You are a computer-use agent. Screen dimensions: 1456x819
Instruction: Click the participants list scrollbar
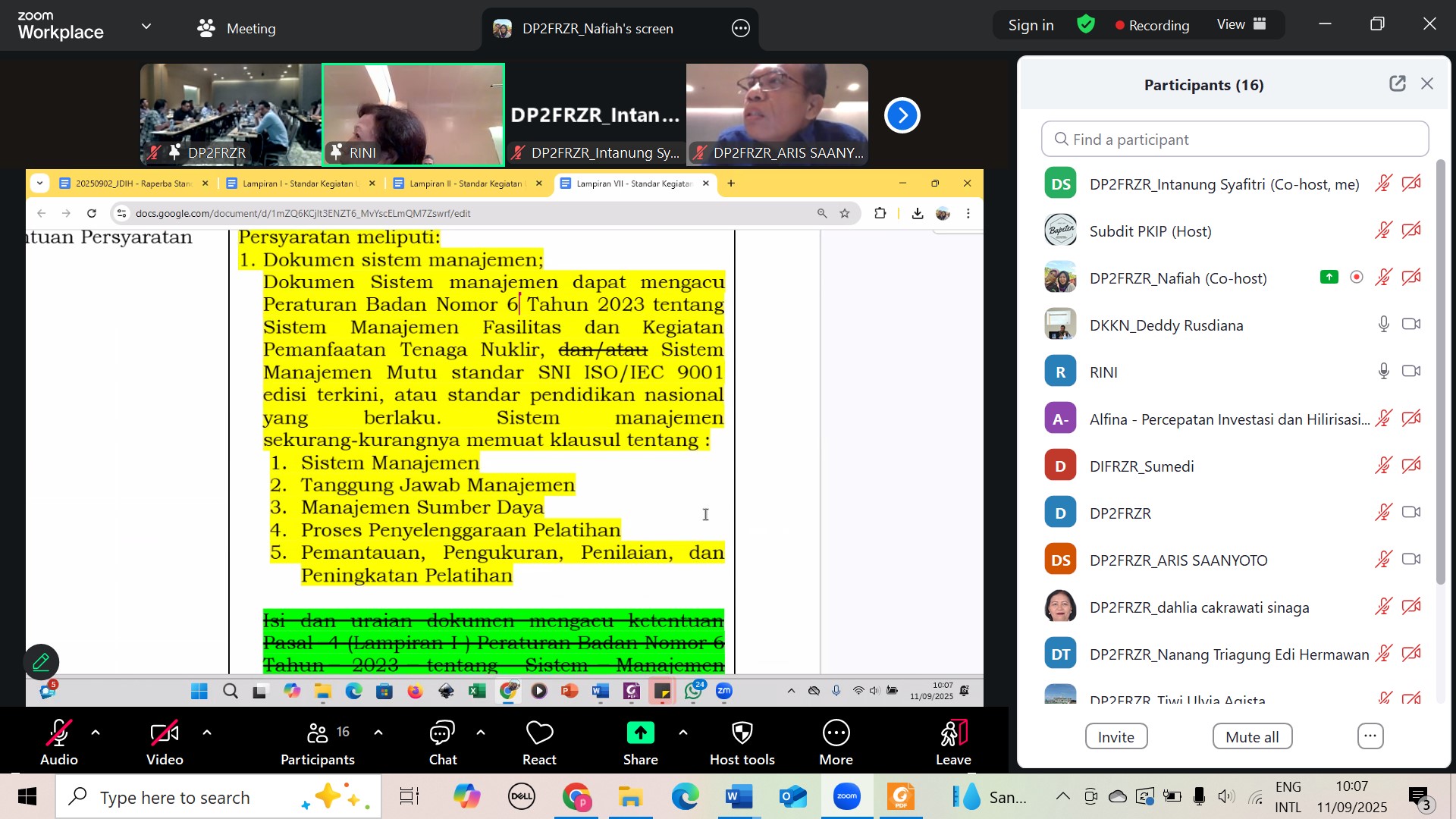(1441, 372)
